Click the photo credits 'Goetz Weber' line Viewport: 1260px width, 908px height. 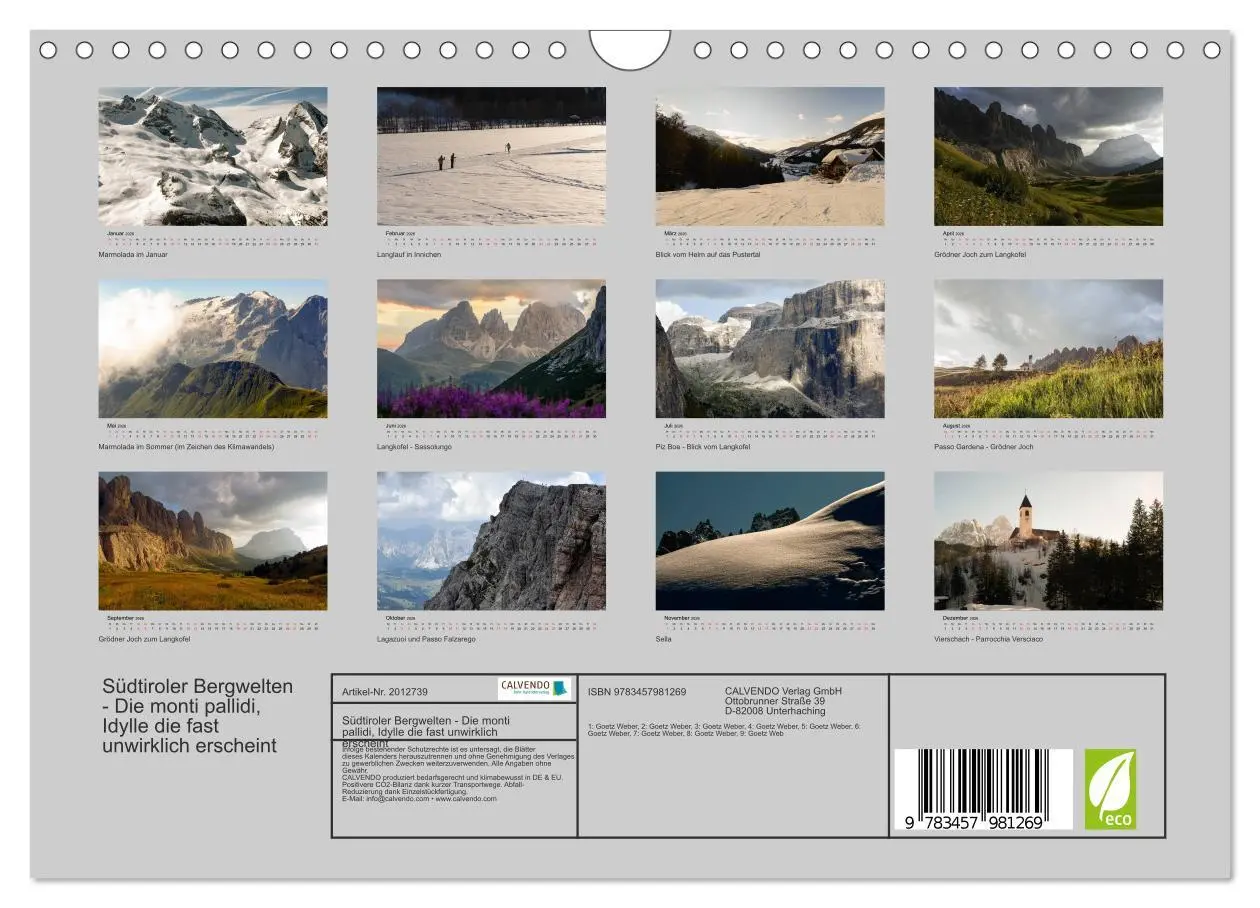click(x=724, y=729)
